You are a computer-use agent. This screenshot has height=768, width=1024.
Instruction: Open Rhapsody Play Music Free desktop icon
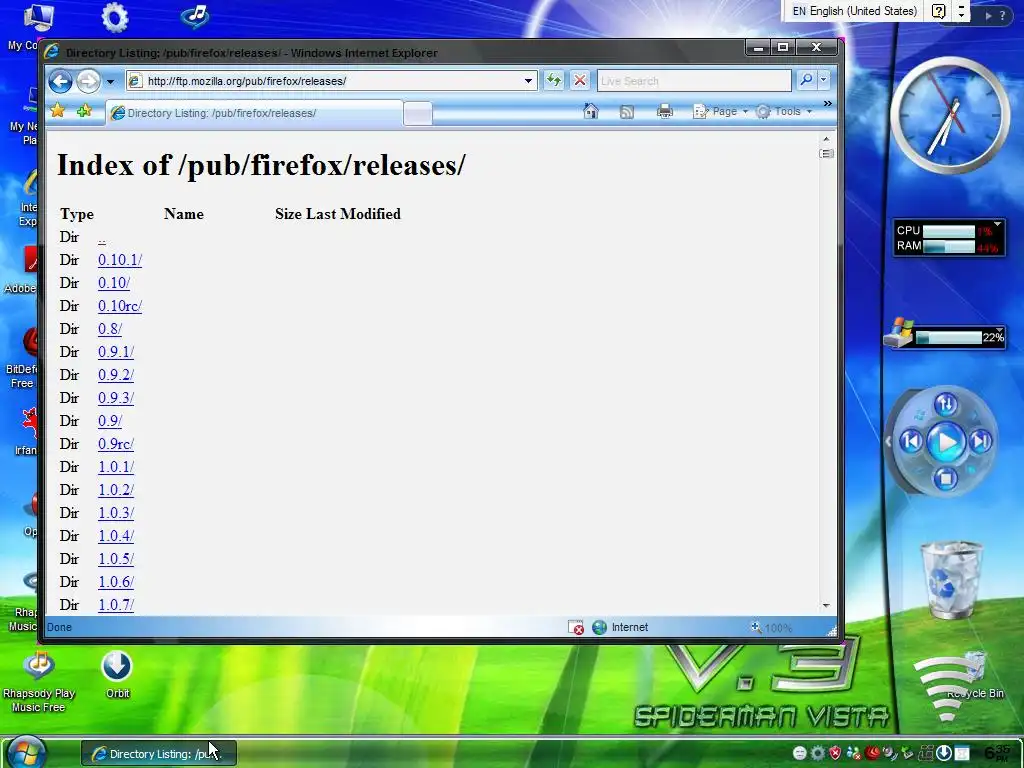[39, 680]
